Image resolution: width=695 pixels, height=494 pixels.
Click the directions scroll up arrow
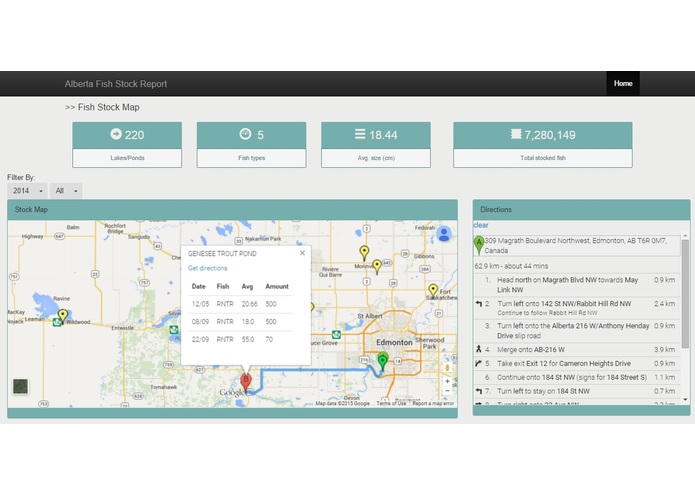point(685,235)
